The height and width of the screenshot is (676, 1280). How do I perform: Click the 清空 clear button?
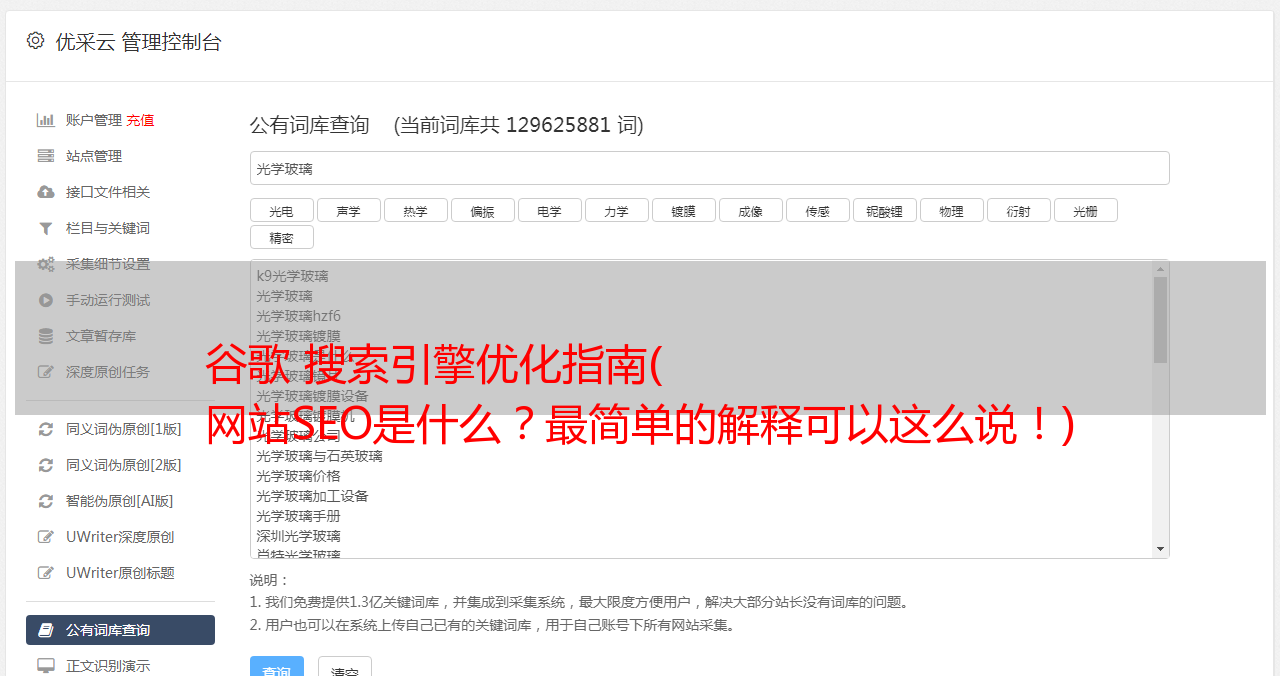(x=345, y=669)
